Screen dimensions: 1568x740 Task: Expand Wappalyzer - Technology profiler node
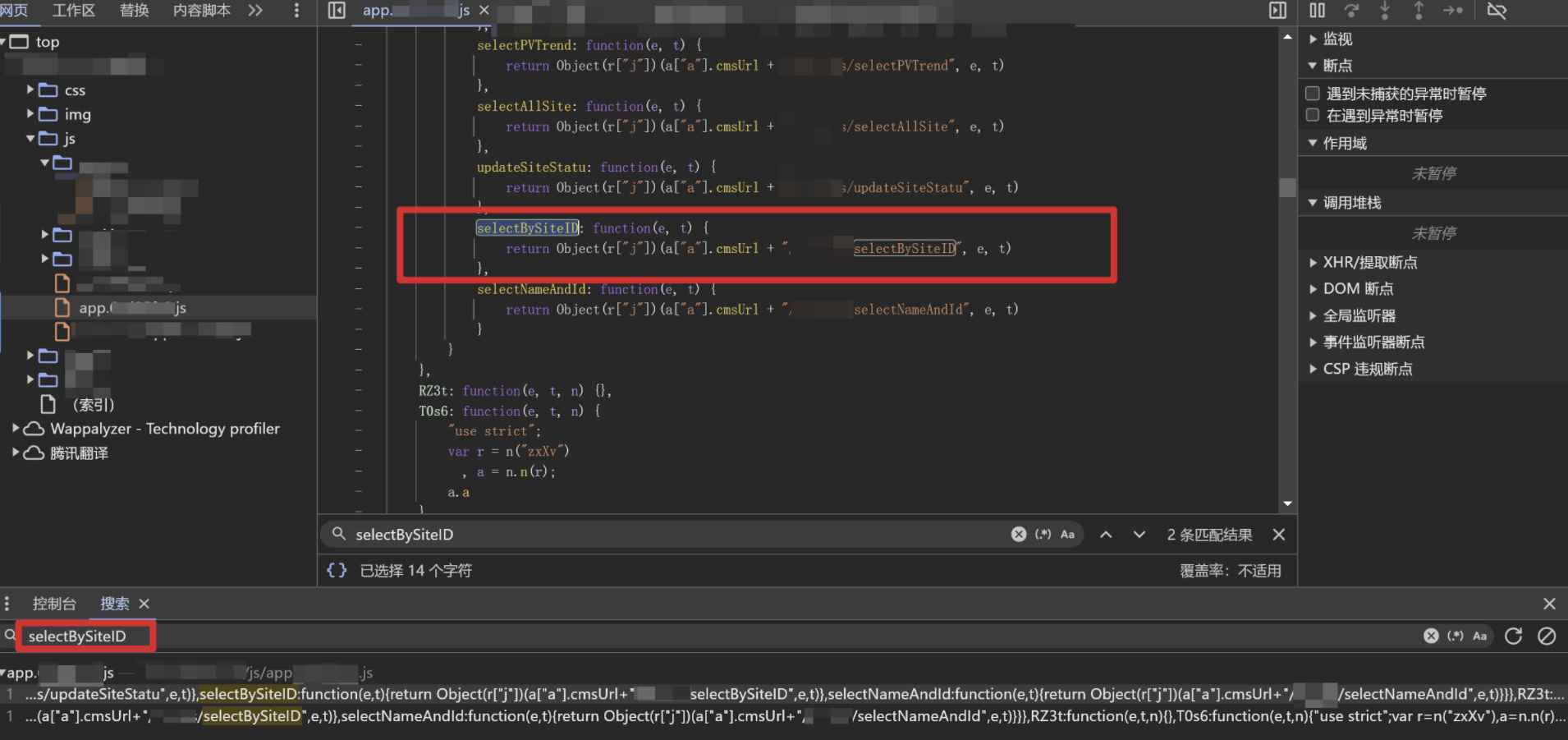point(16,429)
